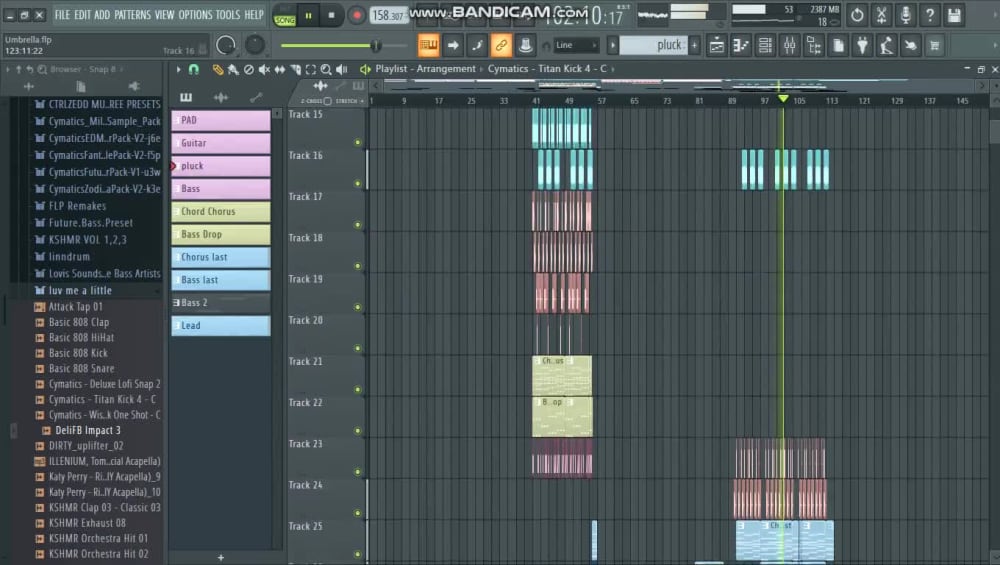Click the floppy disk save icon
The image size is (1000, 565).
[x=954, y=15]
